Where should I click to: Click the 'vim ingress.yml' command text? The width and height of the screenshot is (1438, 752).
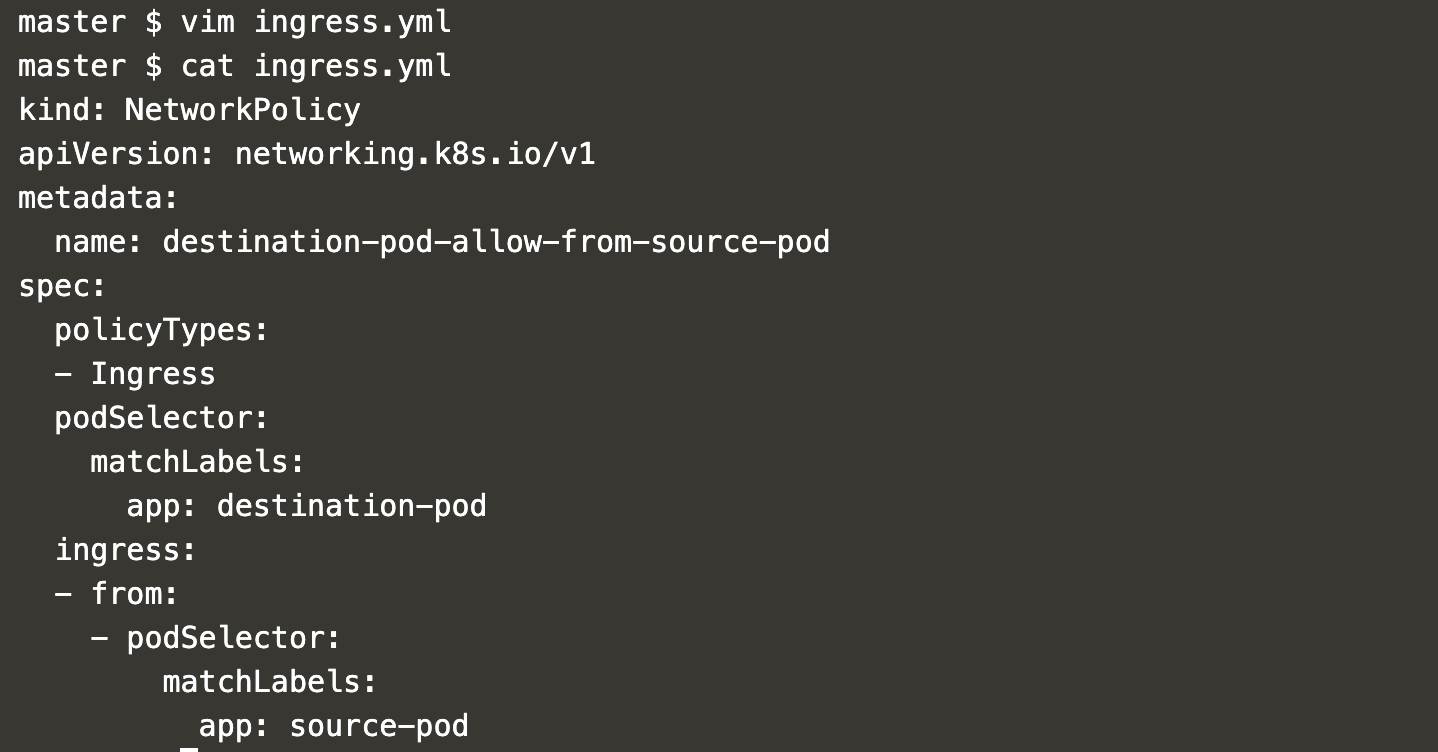point(316,23)
